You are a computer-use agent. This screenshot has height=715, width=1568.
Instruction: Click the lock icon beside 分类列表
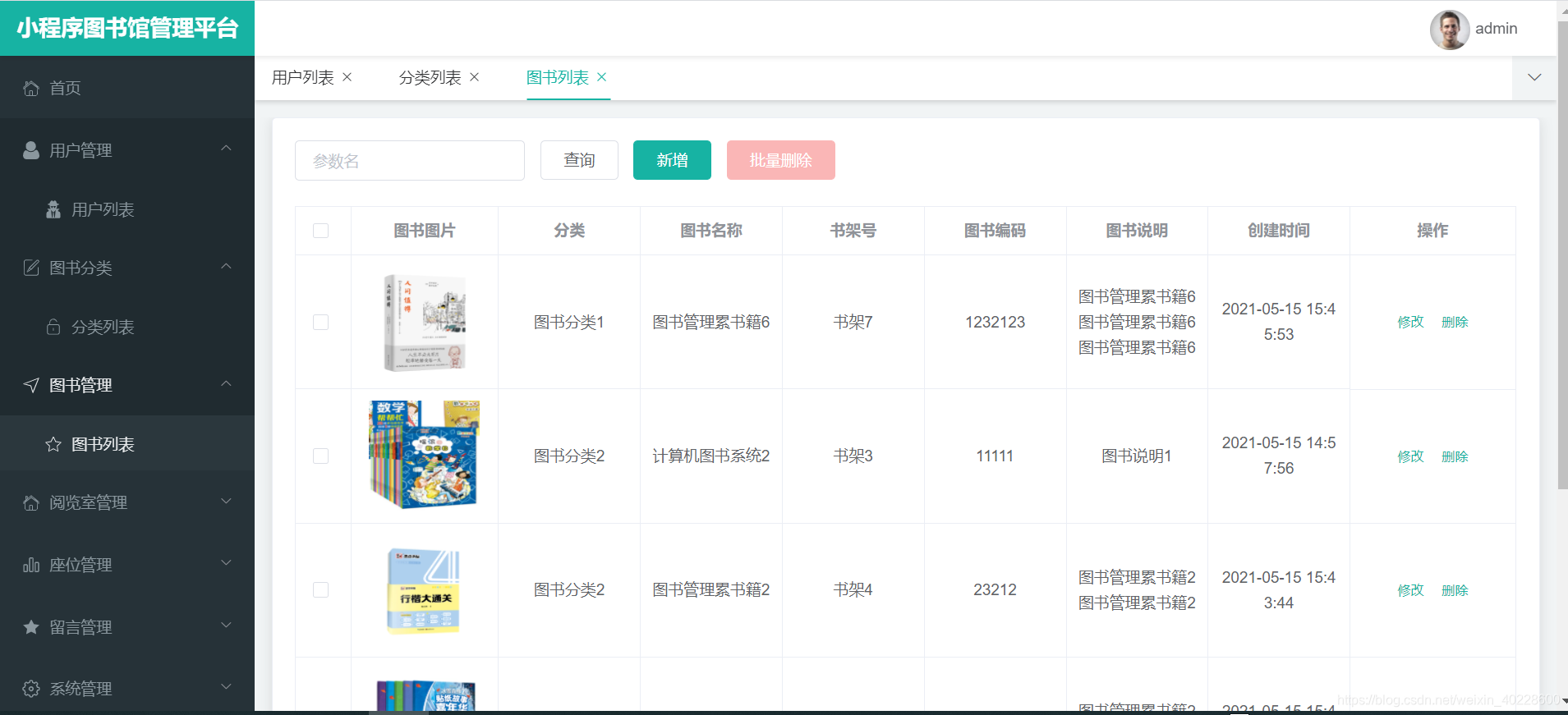(x=53, y=327)
